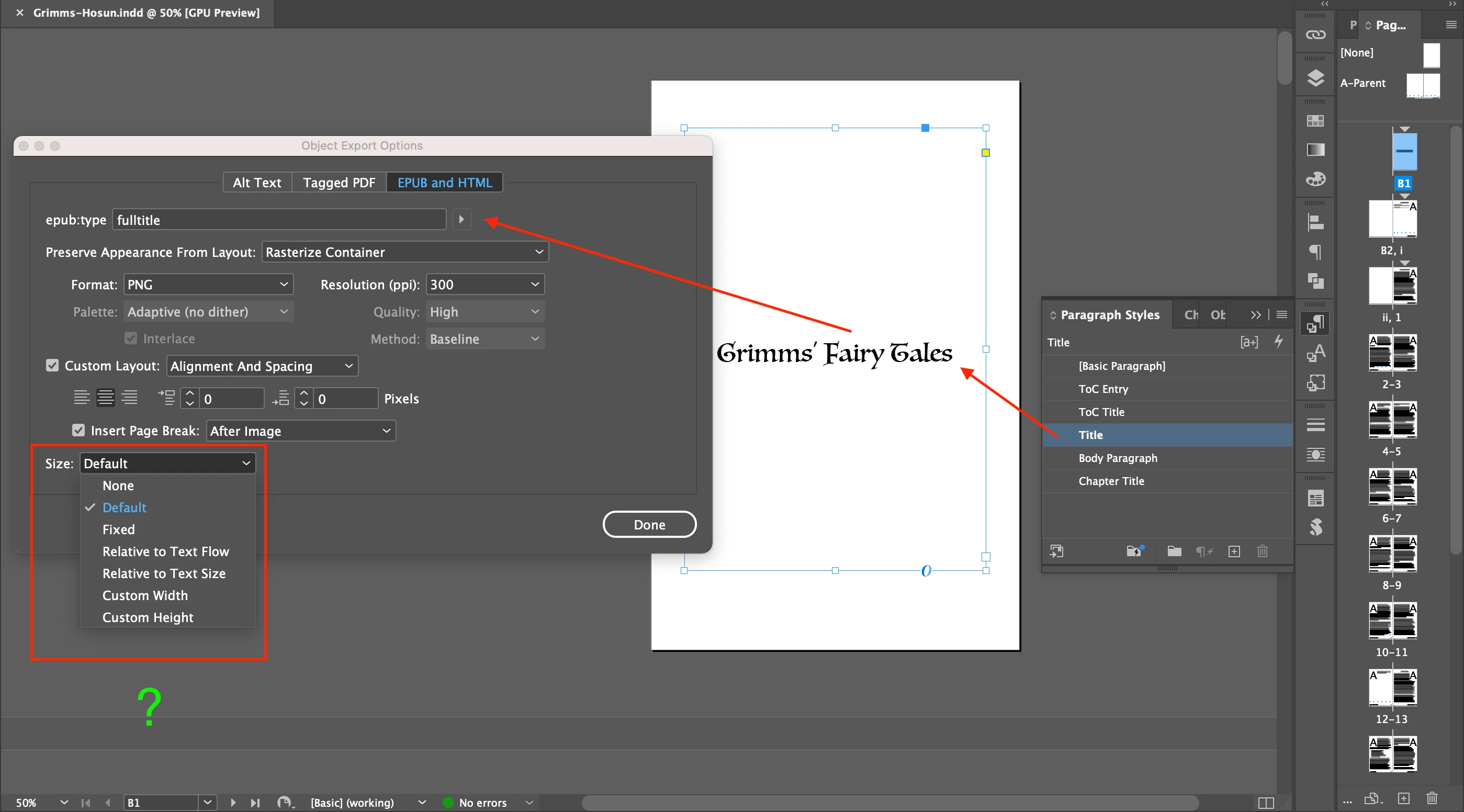Uncheck the Custom Layout checkbox
Image resolution: width=1464 pixels, height=812 pixels.
click(52, 365)
